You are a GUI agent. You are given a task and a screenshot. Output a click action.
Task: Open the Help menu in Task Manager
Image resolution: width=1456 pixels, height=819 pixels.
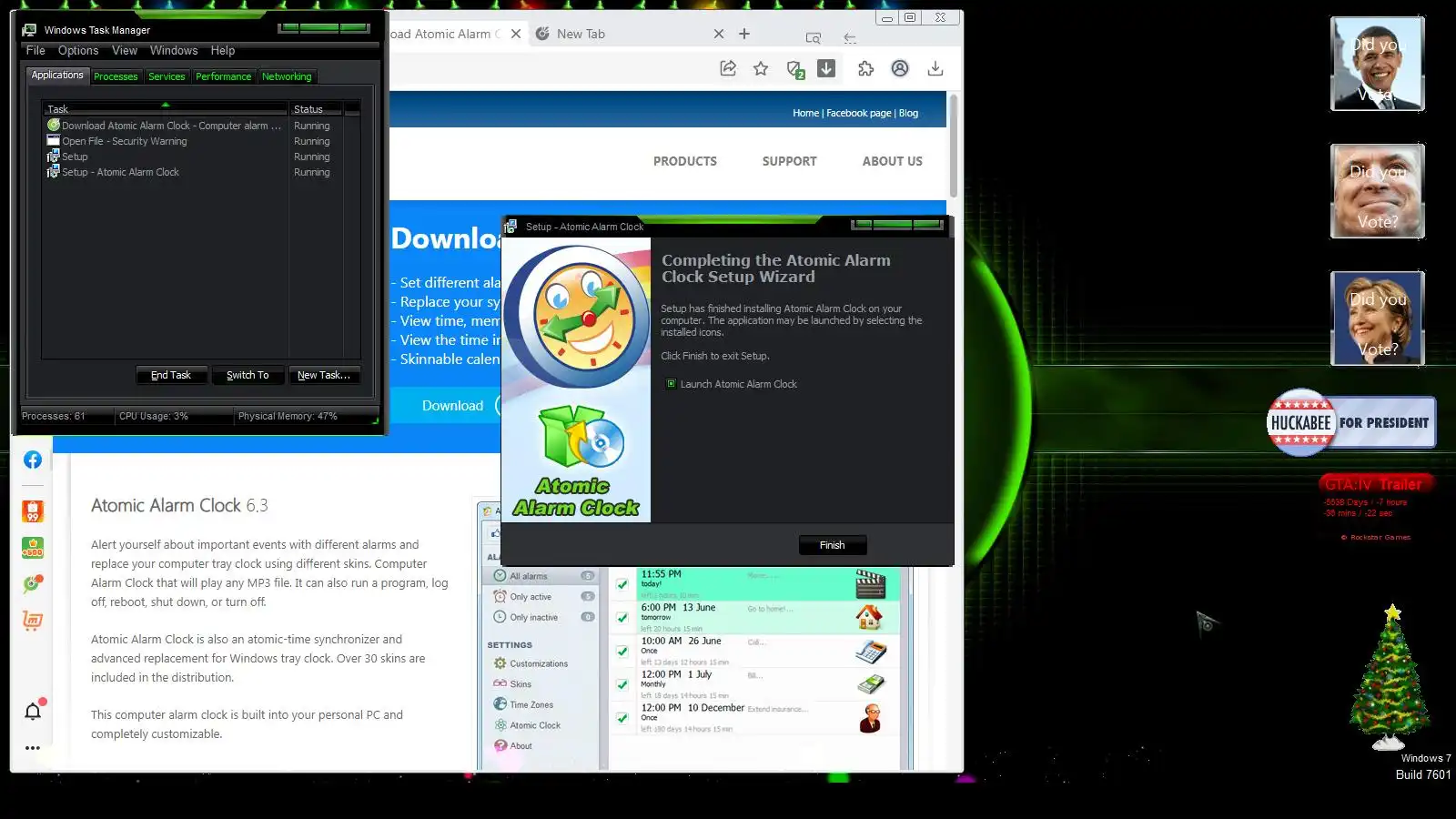point(223,51)
